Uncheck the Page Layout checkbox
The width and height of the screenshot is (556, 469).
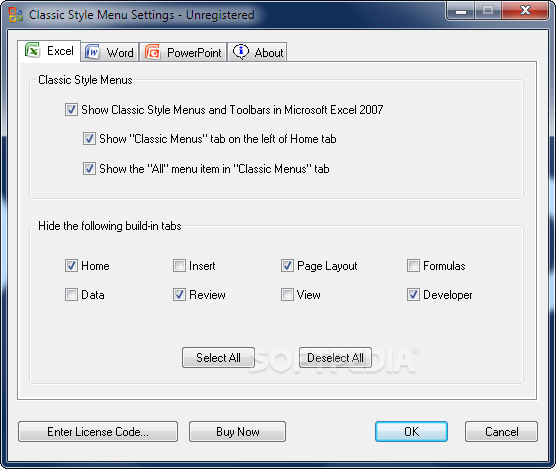coord(287,266)
